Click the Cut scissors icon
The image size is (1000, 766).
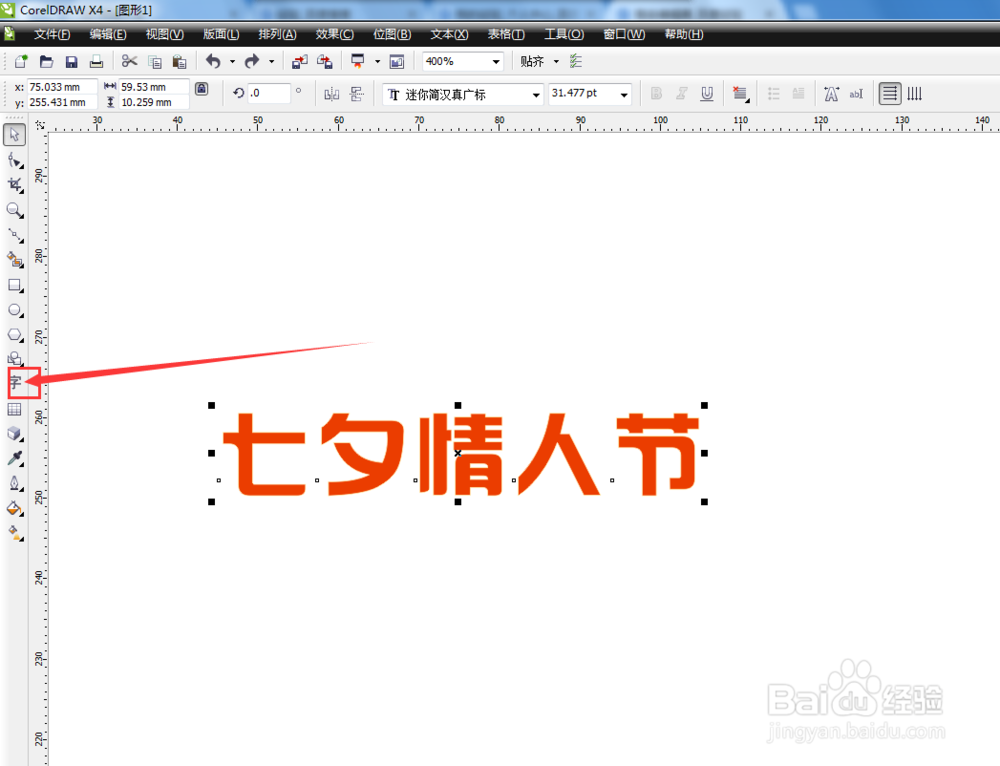[x=129, y=61]
